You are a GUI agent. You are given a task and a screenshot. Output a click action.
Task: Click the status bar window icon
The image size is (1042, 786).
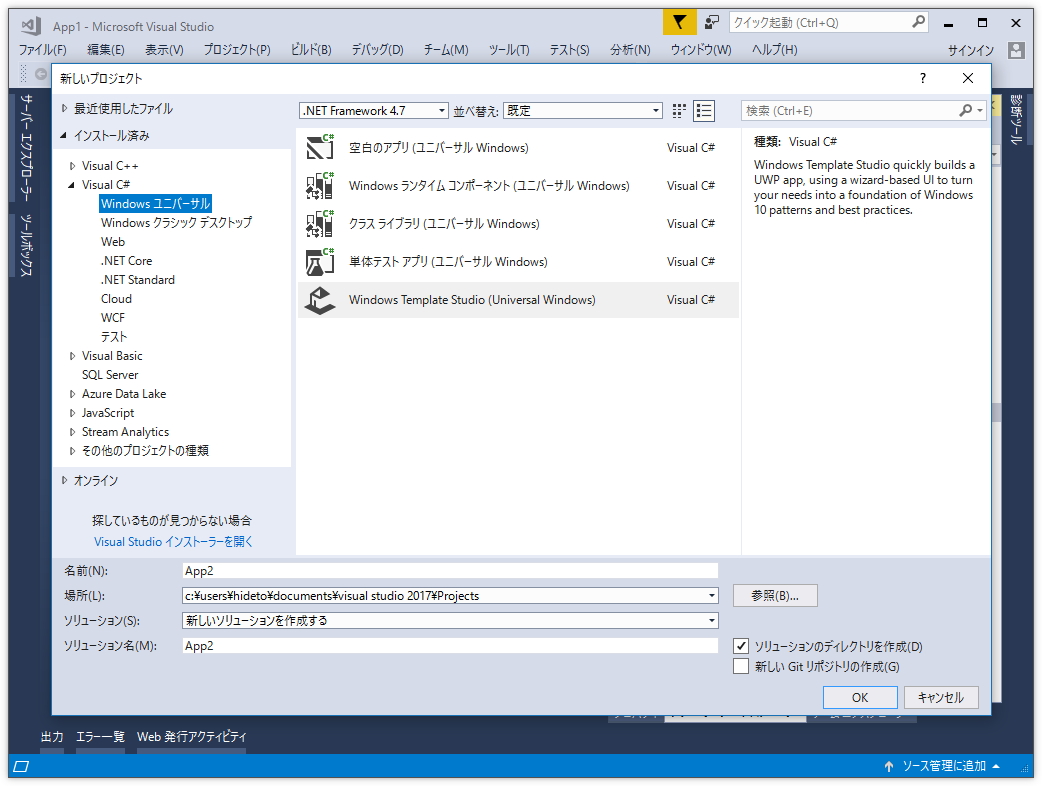pyautogui.click(x=21, y=766)
